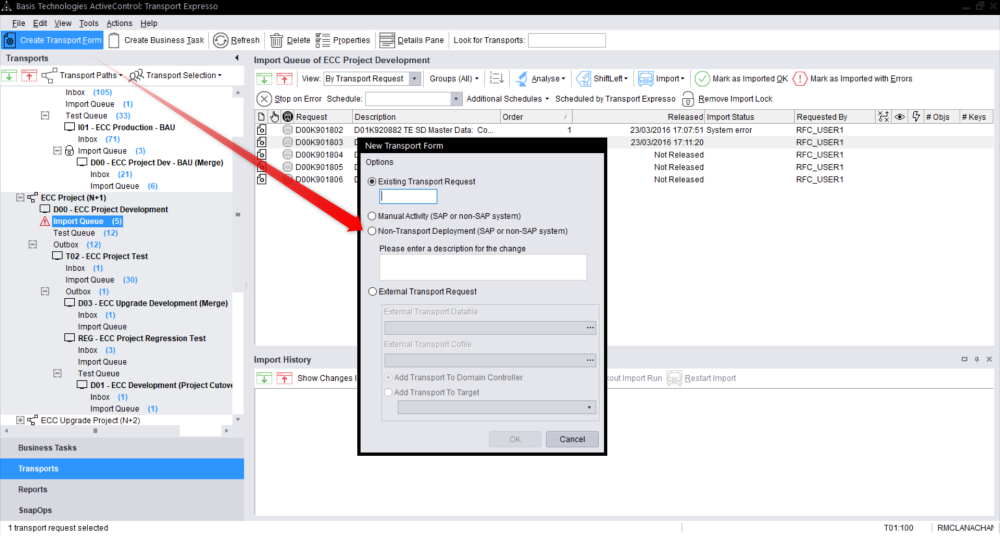
Task: Switch to the Transports section
Action: click(x=122, y=469)
